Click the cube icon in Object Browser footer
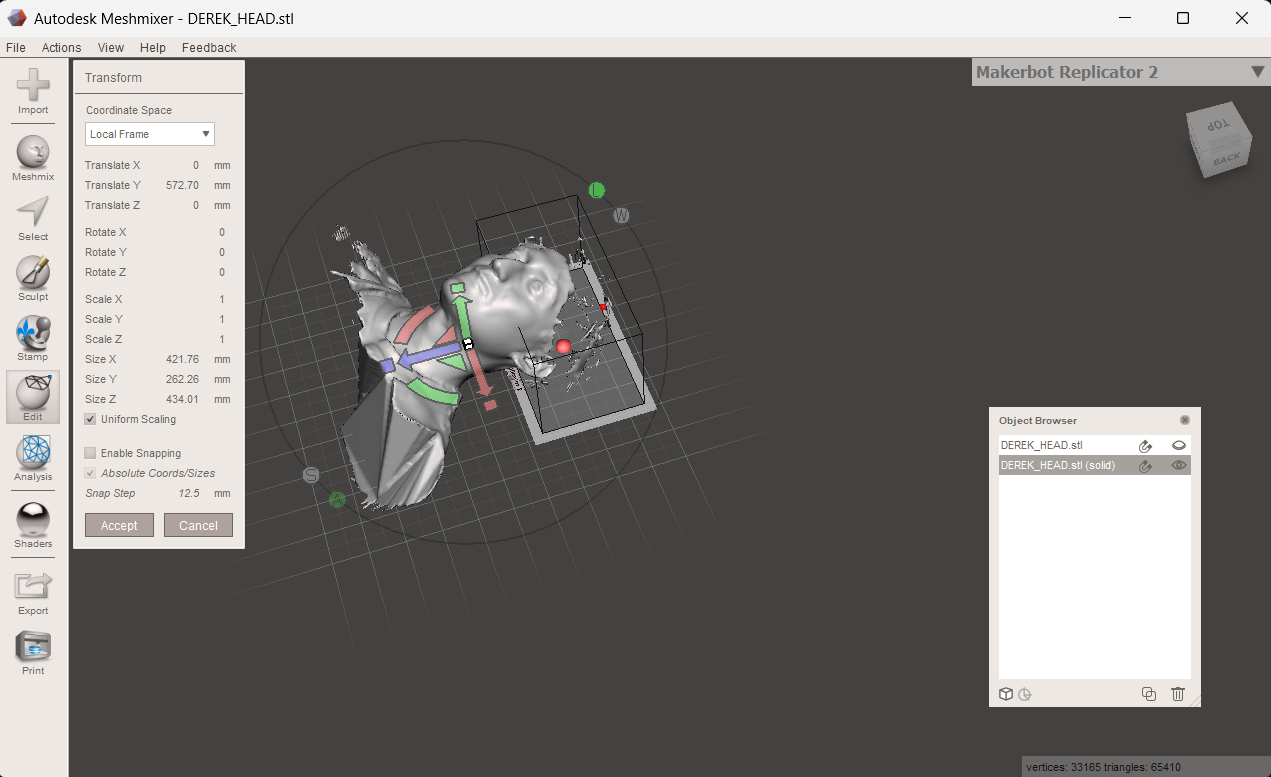 [1007, 694]
